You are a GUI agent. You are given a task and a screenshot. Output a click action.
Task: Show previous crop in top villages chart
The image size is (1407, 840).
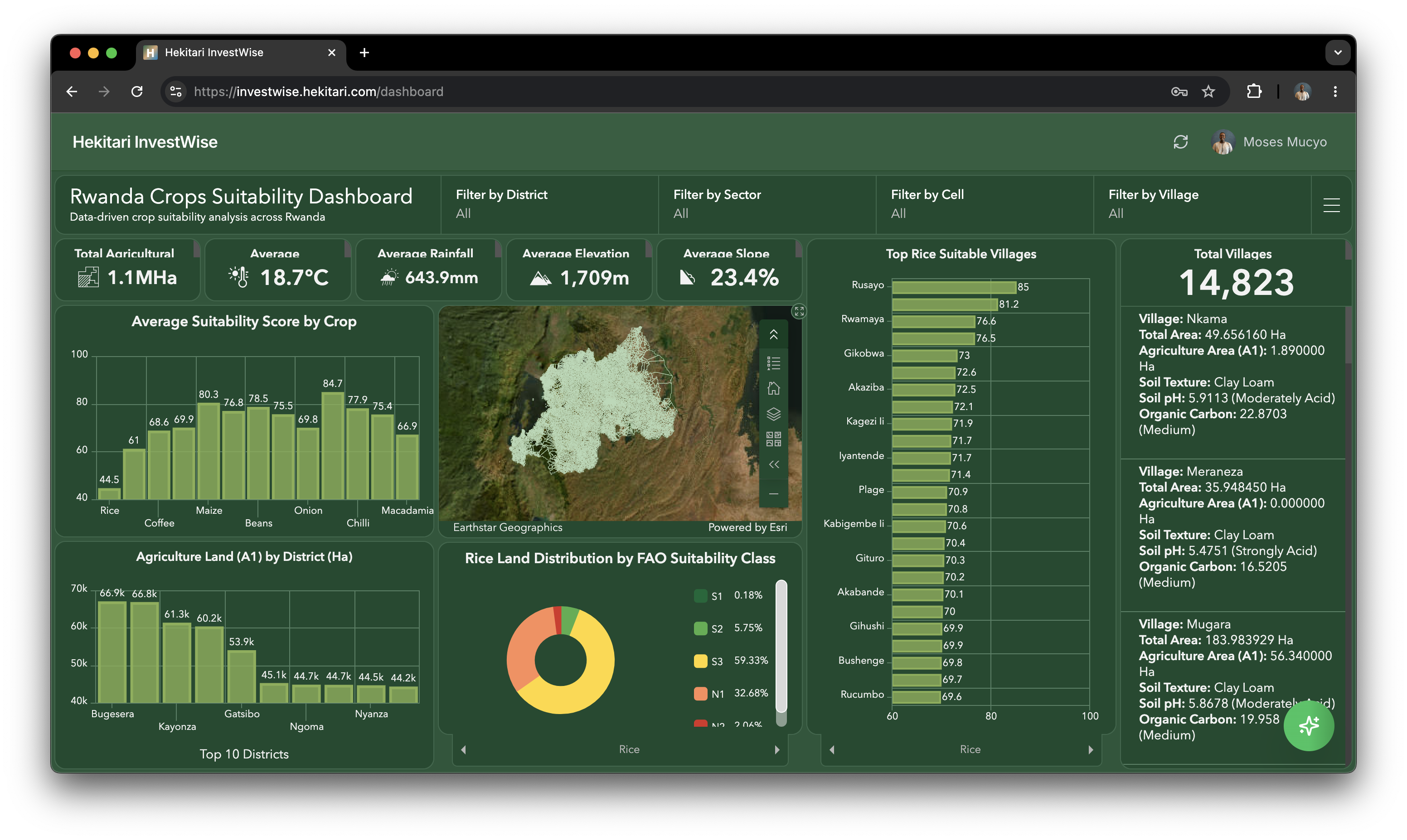tap(831, 749)
